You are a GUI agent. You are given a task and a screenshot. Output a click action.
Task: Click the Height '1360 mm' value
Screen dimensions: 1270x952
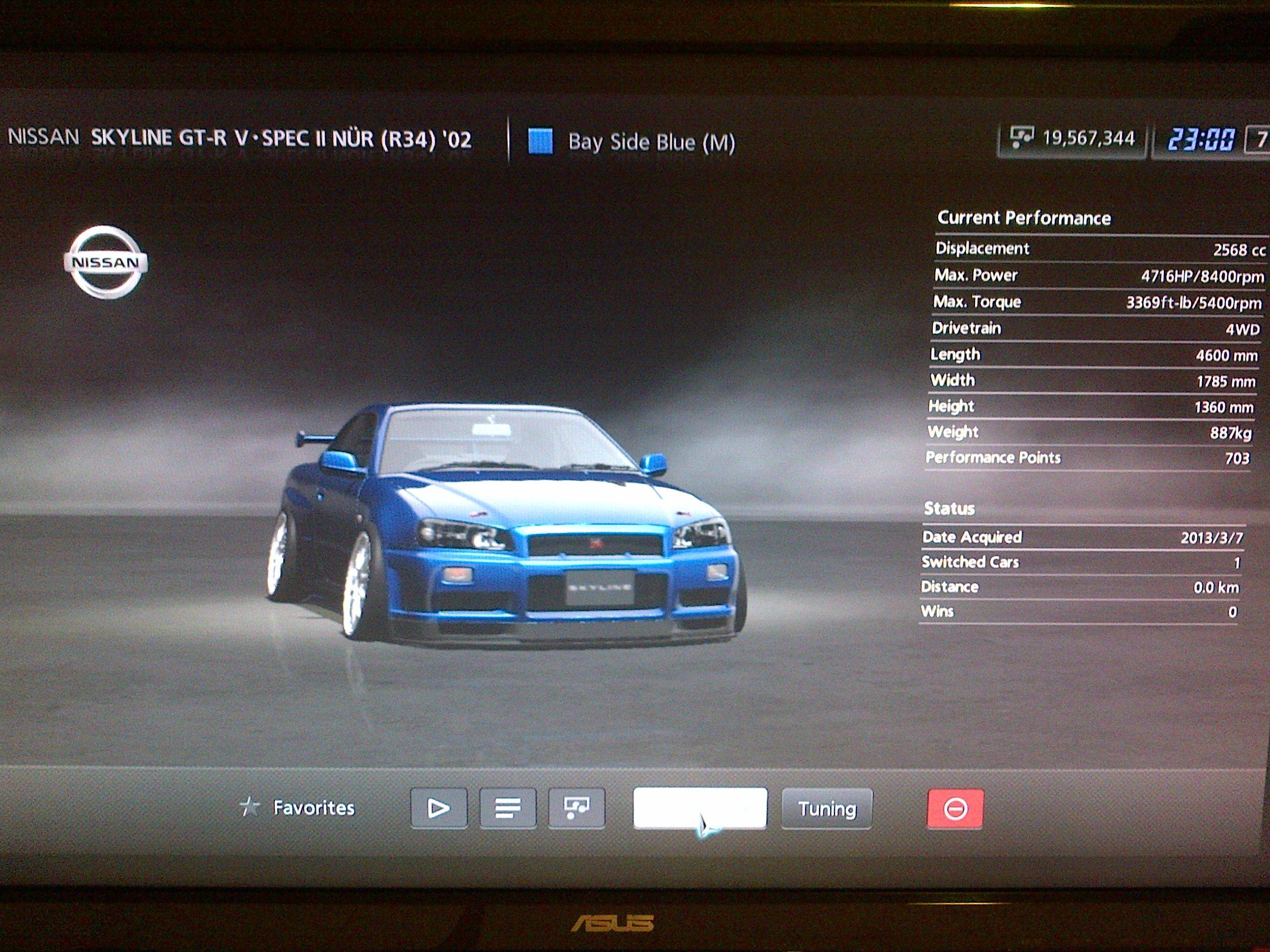point(1223,408)
